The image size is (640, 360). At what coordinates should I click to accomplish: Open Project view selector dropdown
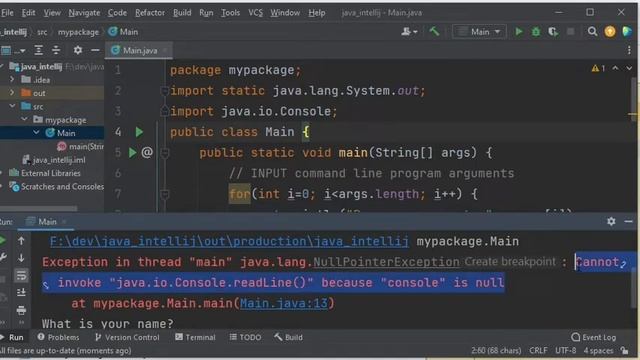click(x=13, y=50)
